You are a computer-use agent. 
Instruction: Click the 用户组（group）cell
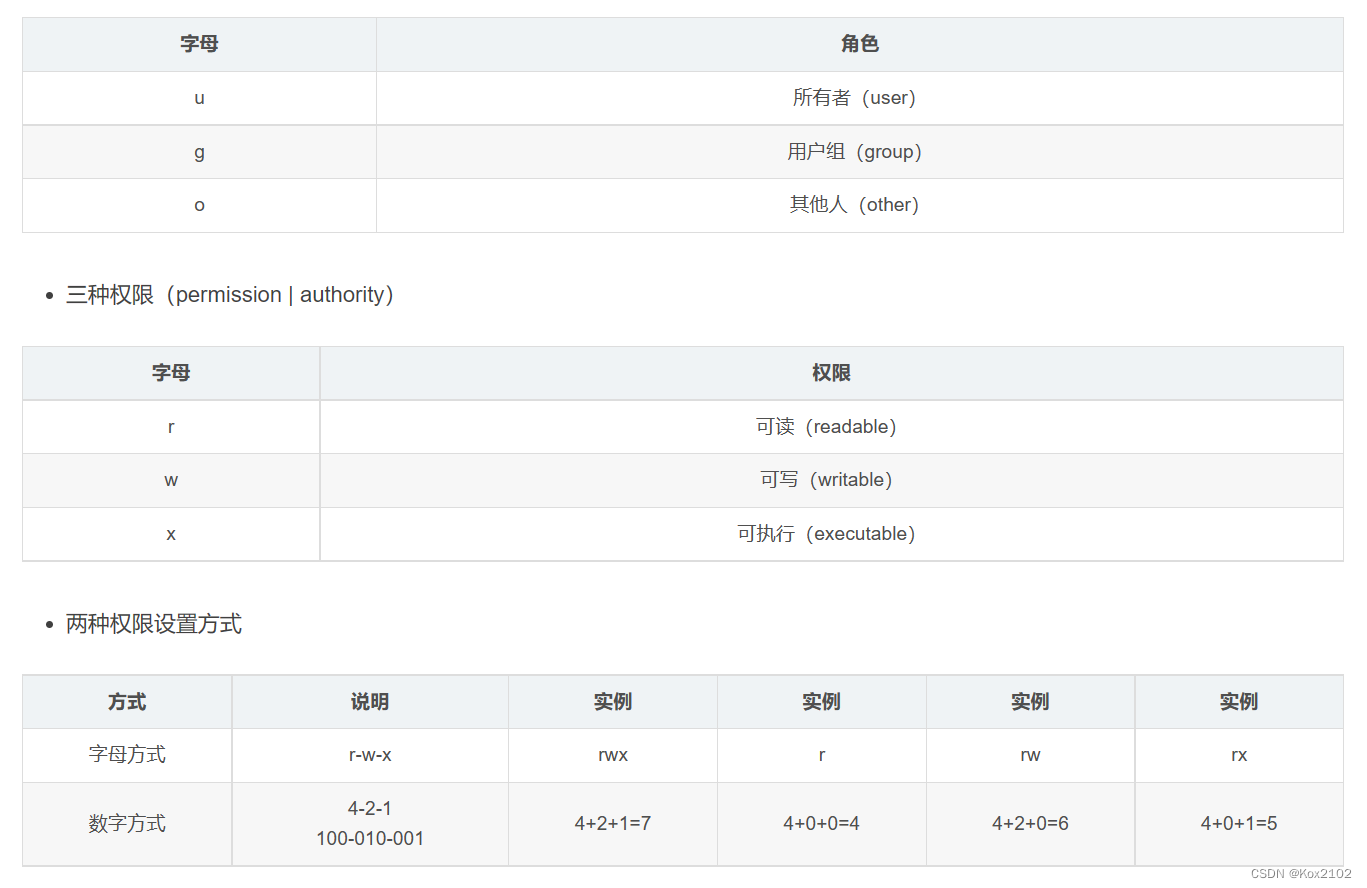pyautogui.click(x=860, y=152)
